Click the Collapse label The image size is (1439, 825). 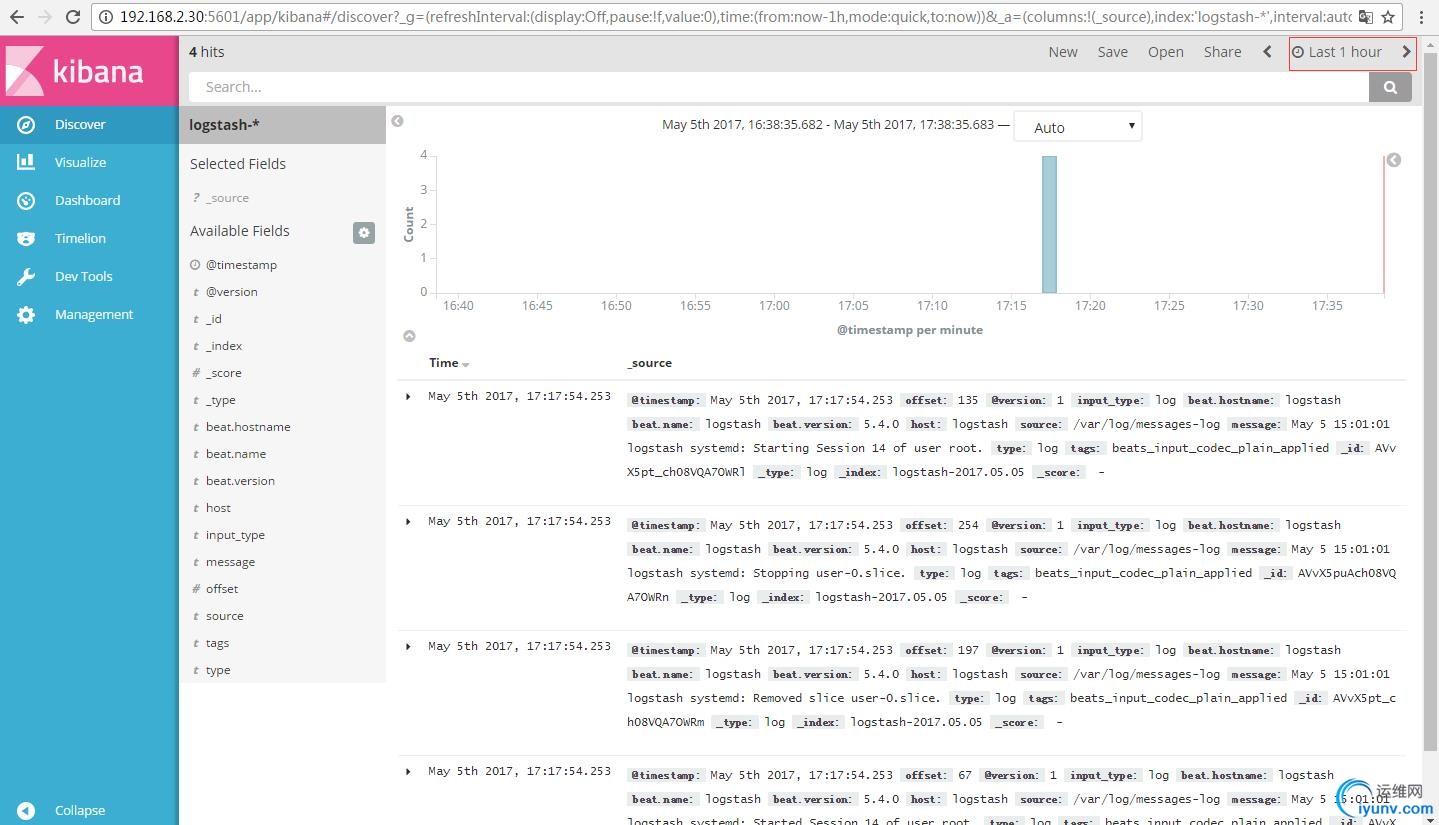click(80, 811)
